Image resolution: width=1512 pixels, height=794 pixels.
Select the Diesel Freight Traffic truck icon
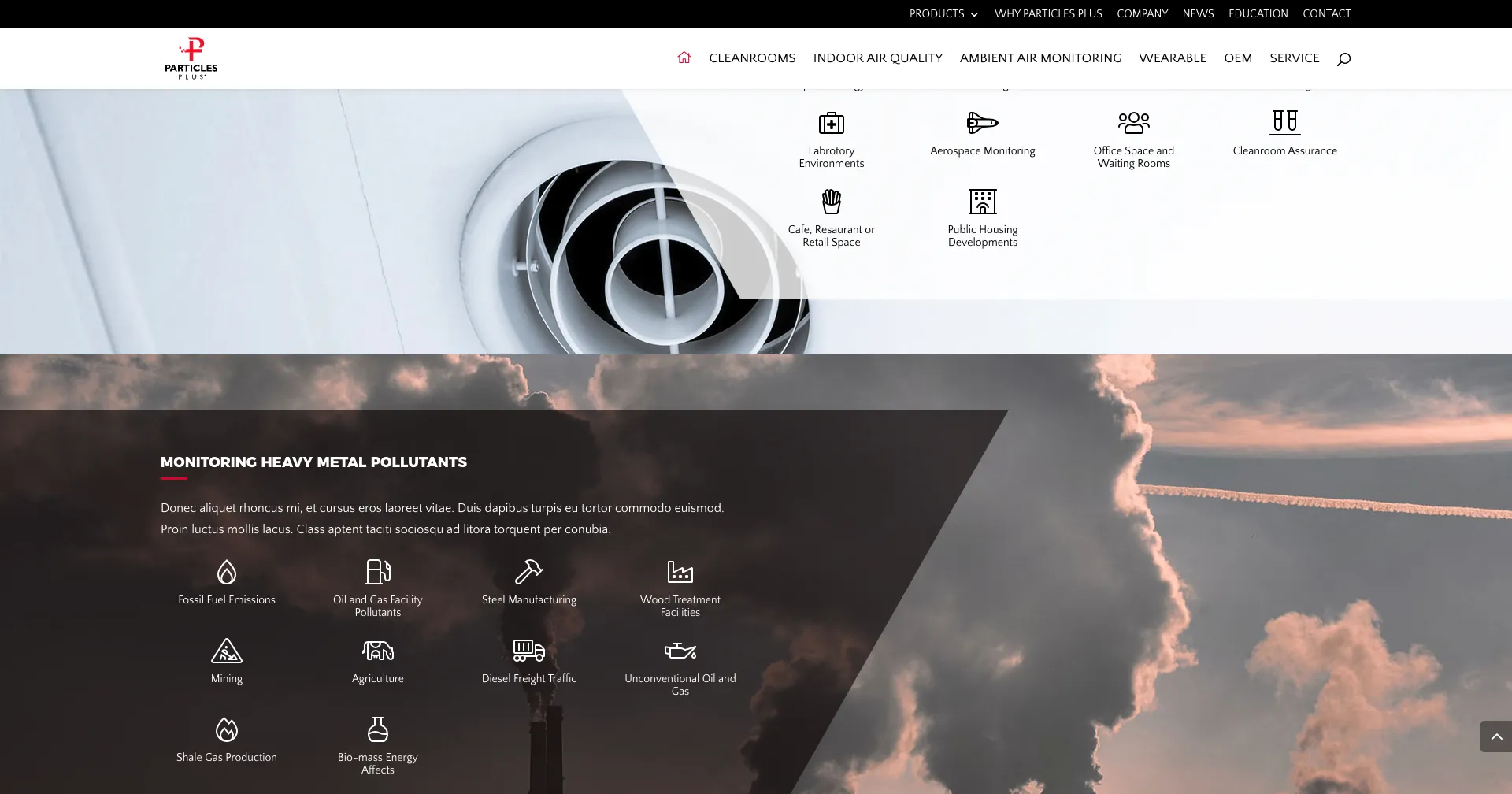528,651
